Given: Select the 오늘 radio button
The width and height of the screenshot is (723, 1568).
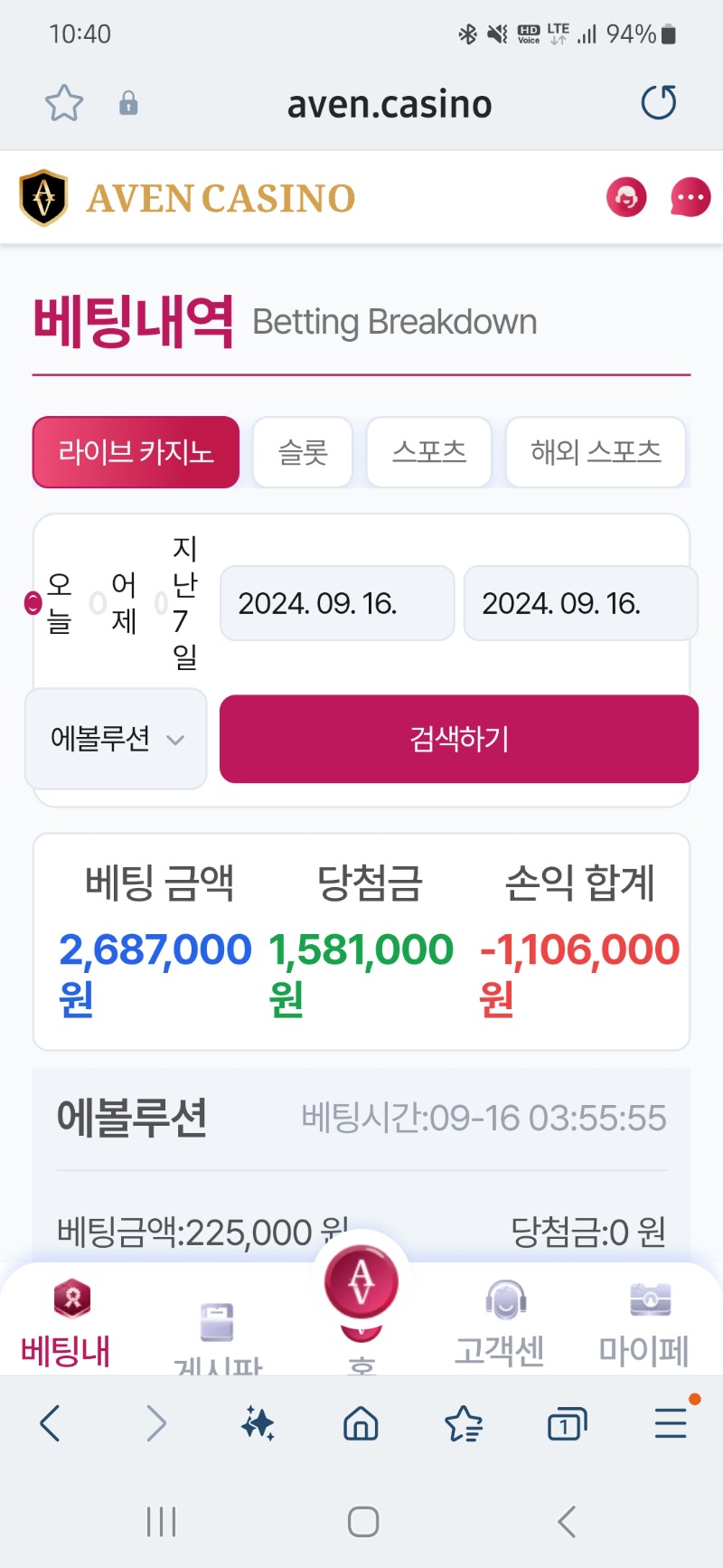Looking at the screenshot, I should point(33,602).
